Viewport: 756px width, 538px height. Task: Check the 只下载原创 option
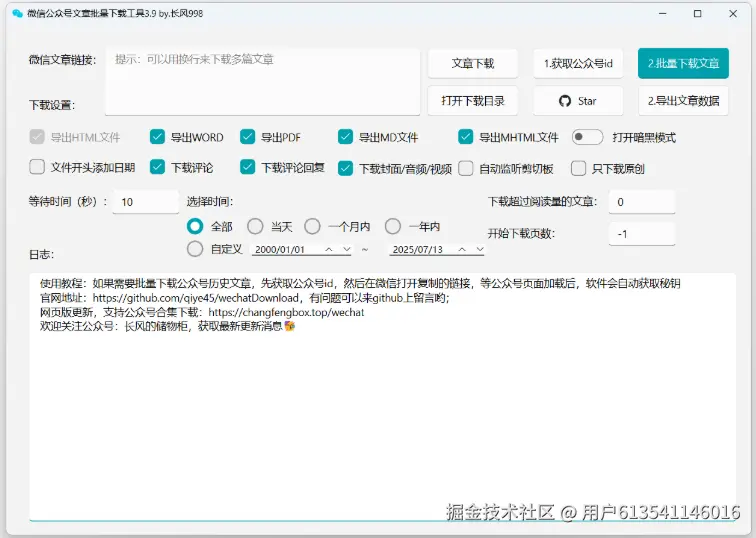[578, 168]
